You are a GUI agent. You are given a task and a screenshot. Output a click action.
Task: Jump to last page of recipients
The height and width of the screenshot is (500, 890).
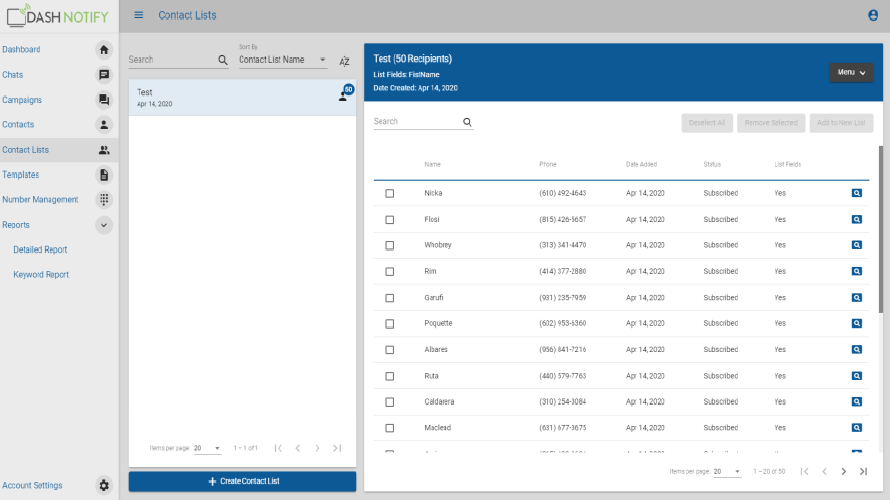click(x=863, y=472)
